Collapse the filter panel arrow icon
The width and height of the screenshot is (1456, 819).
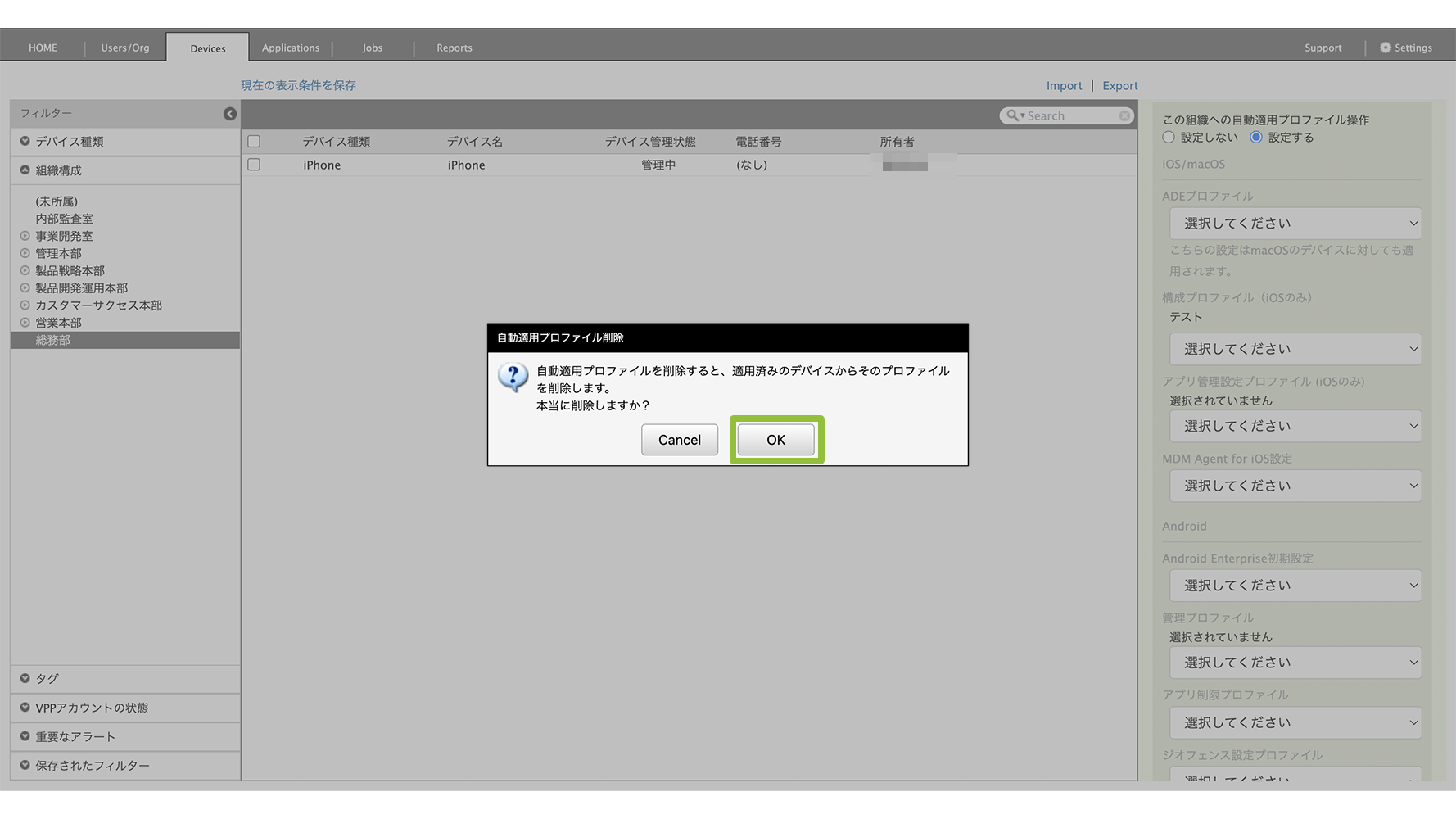pos(230,114)
